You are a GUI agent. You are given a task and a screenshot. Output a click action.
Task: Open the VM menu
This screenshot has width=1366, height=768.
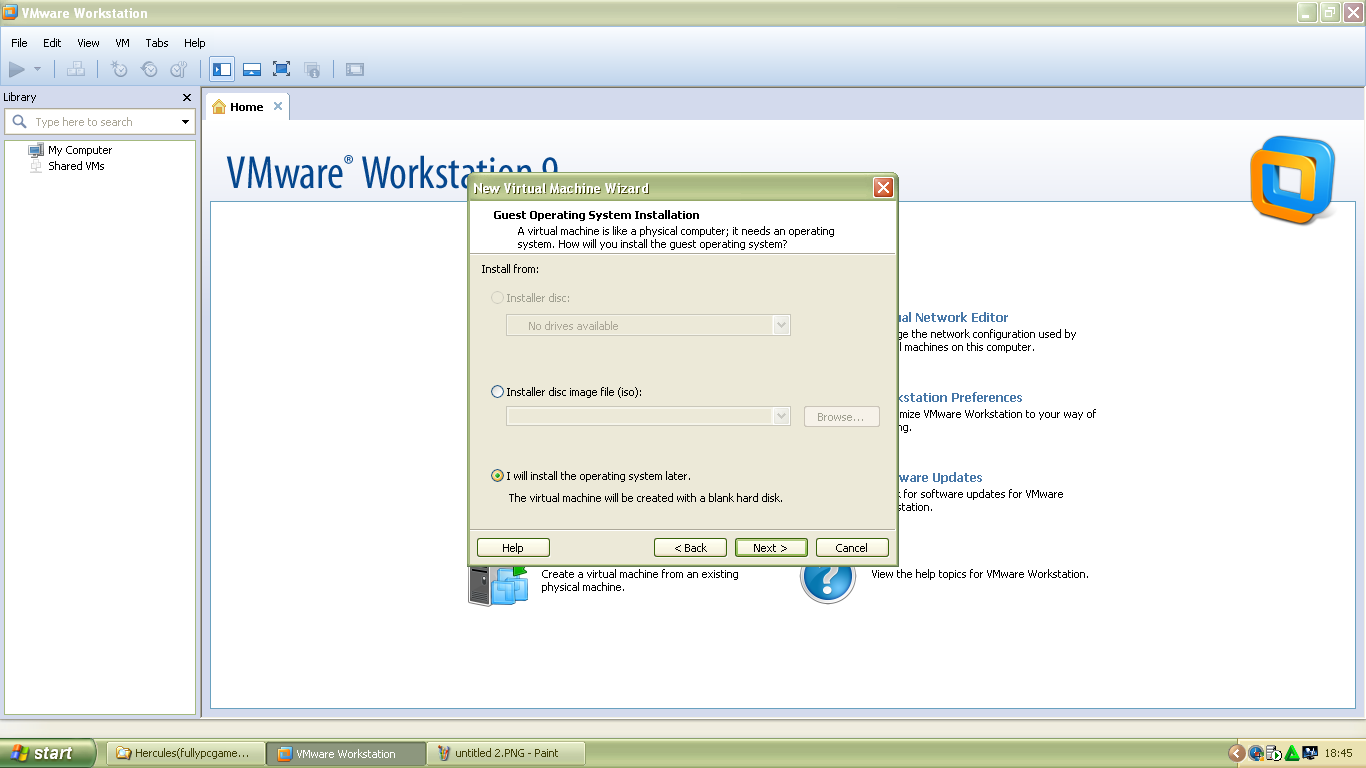pos(123,43)
